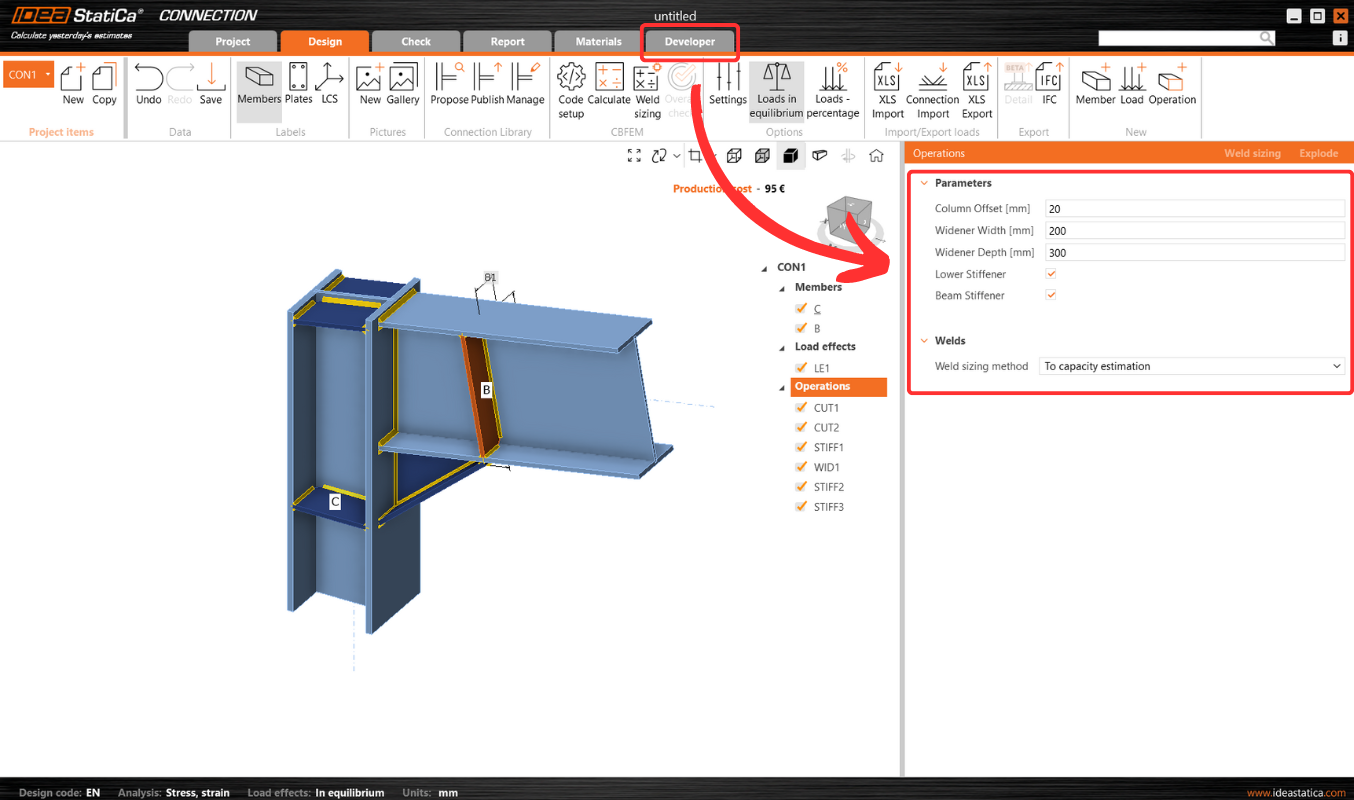Click the Calculate icon in CBFEM group

(x=609, y=85)
